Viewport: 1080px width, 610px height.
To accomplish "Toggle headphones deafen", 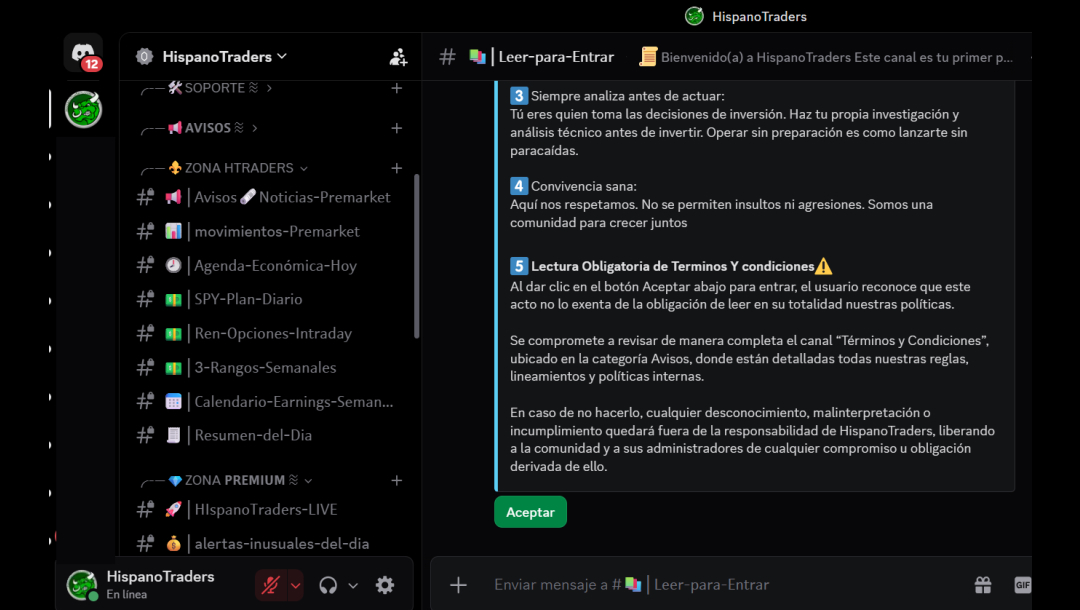I will pyautogui.click(x=329, y=586).
